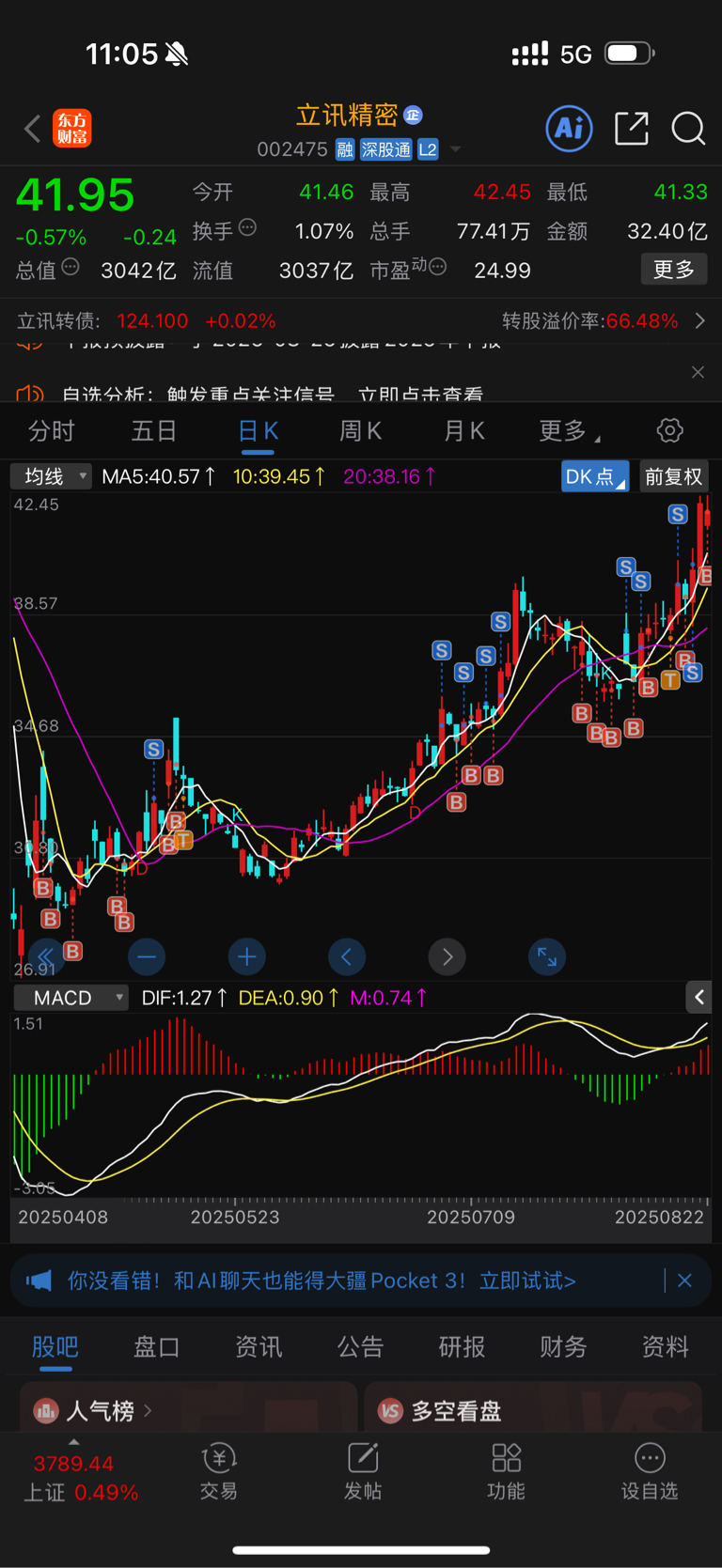Expand the 更多 chart period menu
Screen dimensions: 722x1568
(570, 431)
